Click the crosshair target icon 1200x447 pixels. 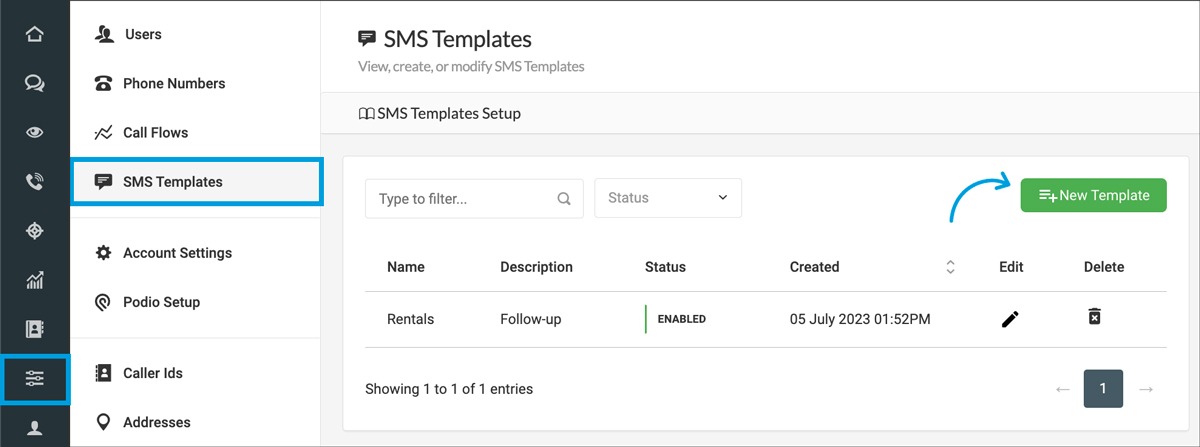click(x=35, y=230)
